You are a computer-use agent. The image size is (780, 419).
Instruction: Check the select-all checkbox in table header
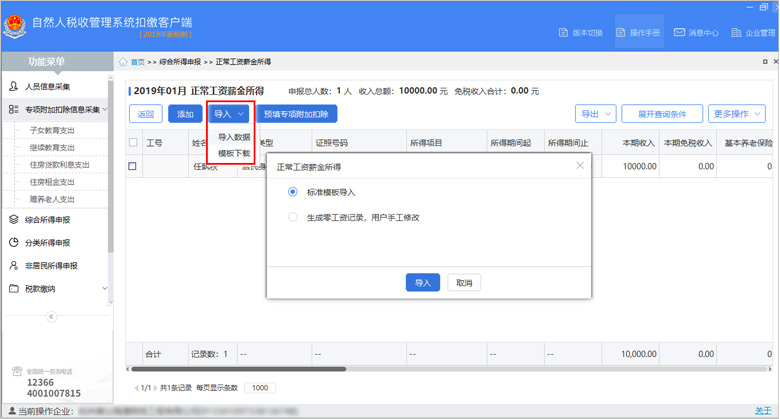point(133,143)
